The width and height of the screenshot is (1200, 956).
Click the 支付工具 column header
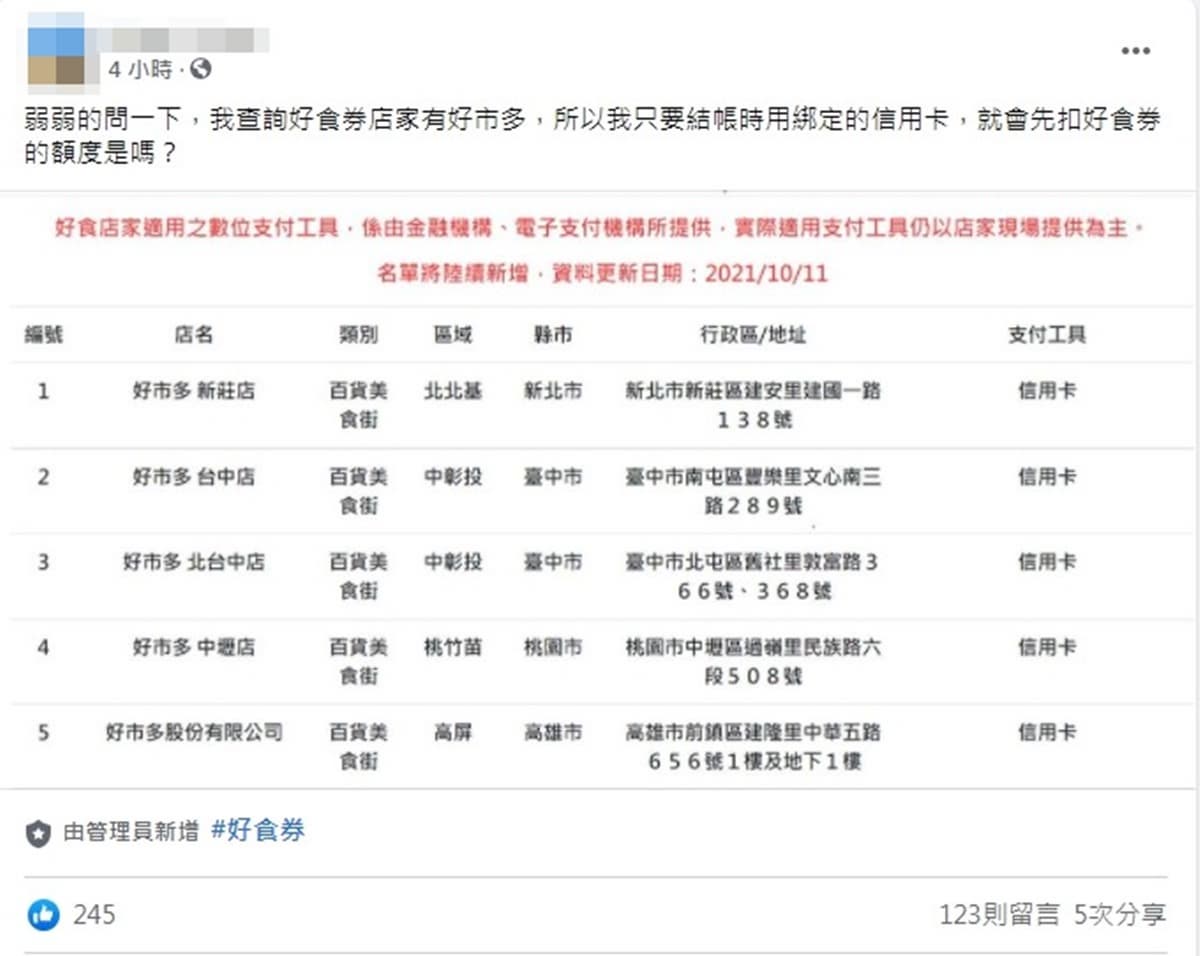[1047, 335]
